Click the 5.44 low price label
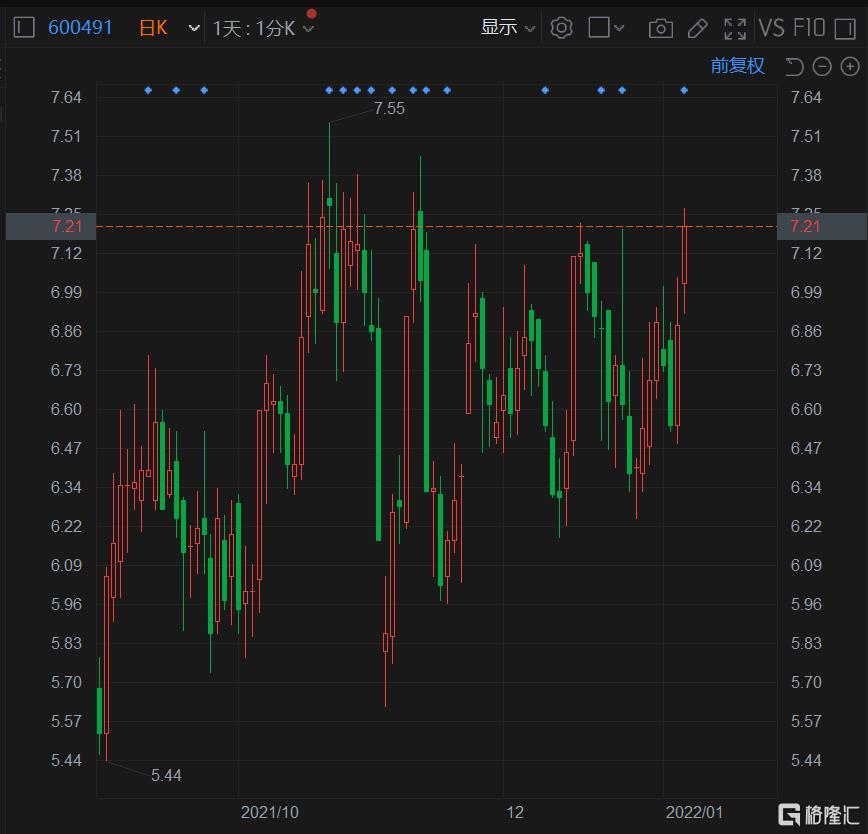Viewport: 868px width, 834px height. click(166, 775)
